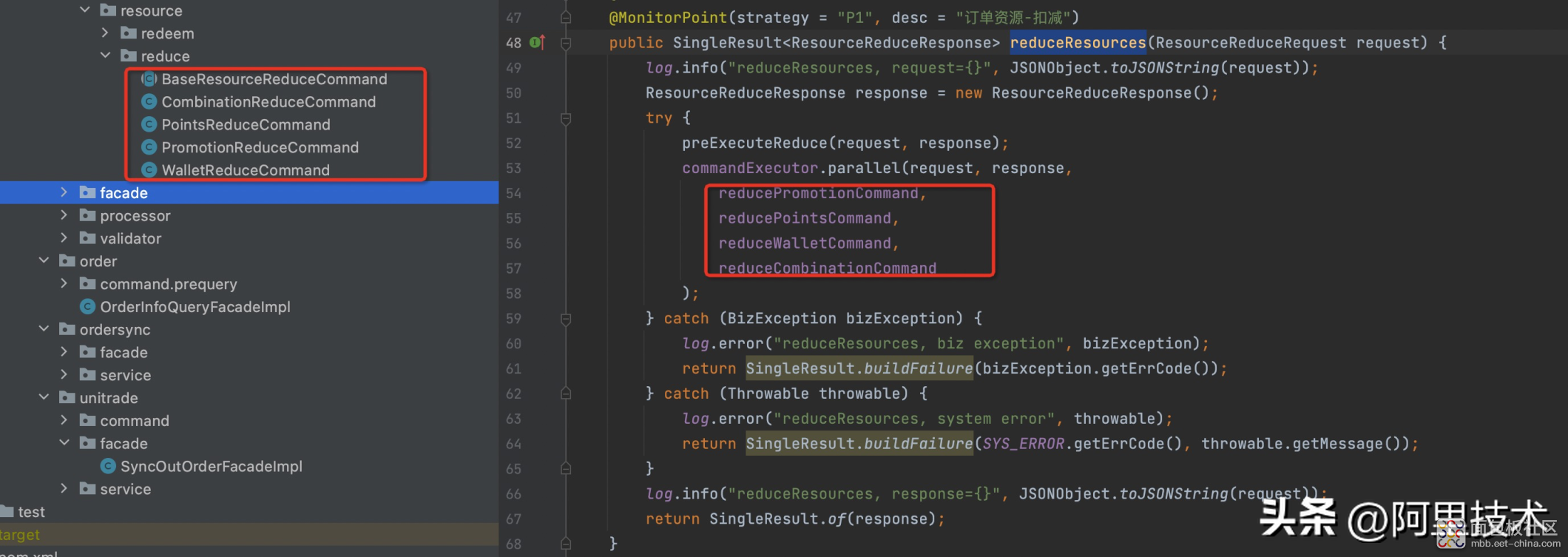The image size is (1568, 557).
Task: Click SingleResult.buildFailure on line 61
Action: [x=859, y=368]
